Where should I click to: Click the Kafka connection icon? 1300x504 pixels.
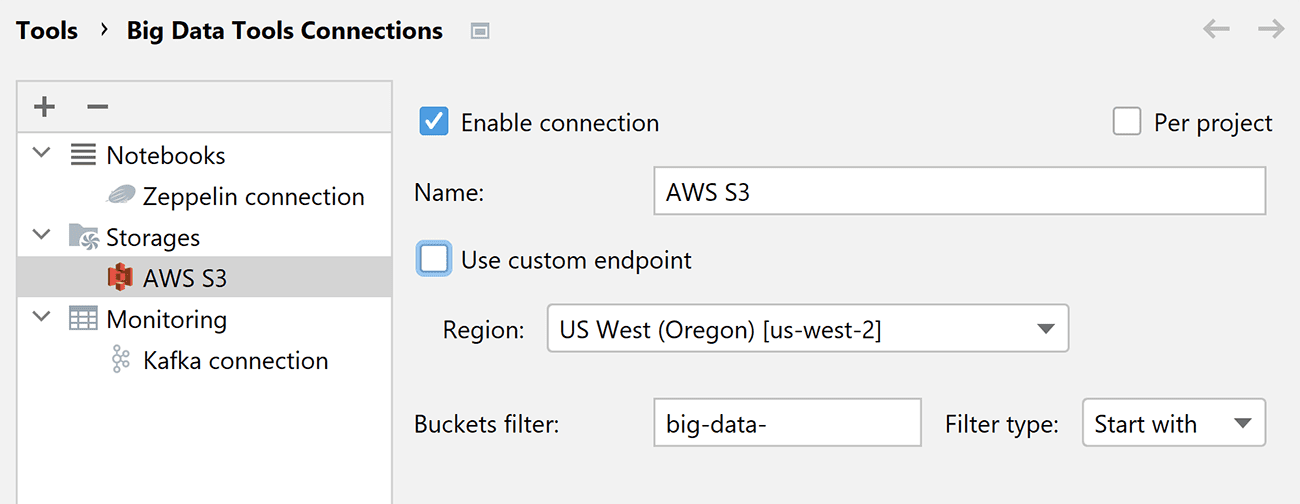click(x=121, y=360)
